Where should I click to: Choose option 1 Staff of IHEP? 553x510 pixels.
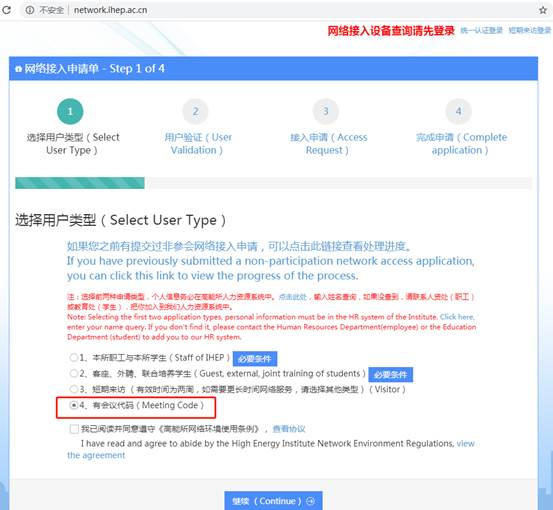click(x=73, y=358)
